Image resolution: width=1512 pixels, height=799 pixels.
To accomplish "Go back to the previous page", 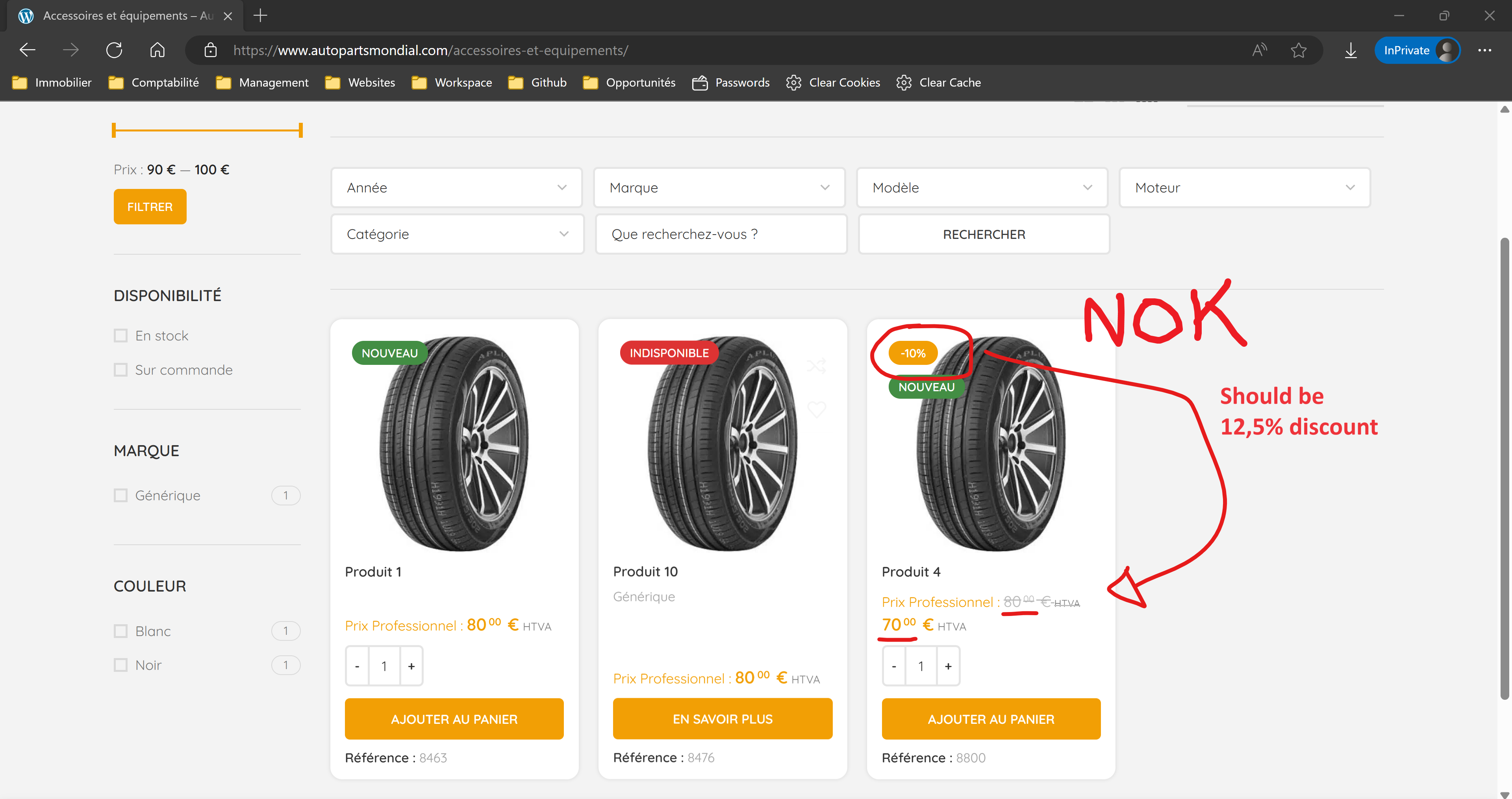I will pos(27,50).
